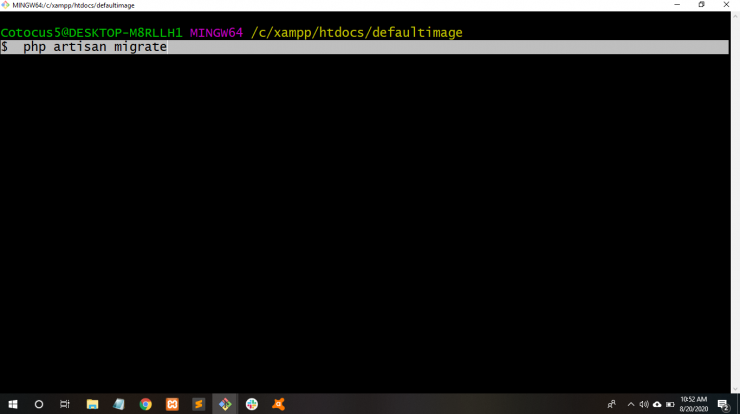Viewport: 740px width, 414px height.
Task: Close the MINGW64 terminal window
Action: [x=726, y=5]
